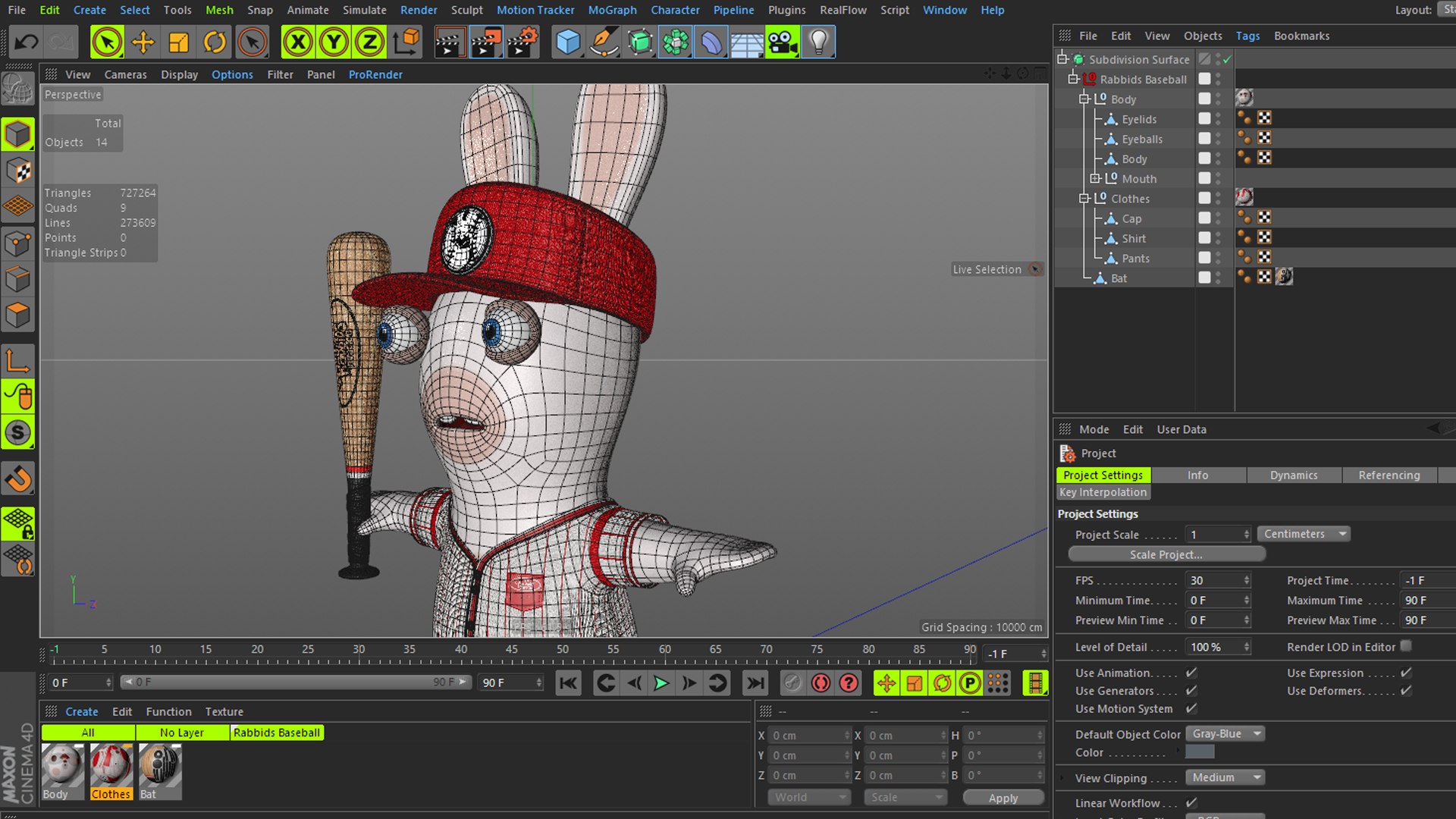Toggle Linear Workflow checkbox
1456x819 pixels.
1191,802
